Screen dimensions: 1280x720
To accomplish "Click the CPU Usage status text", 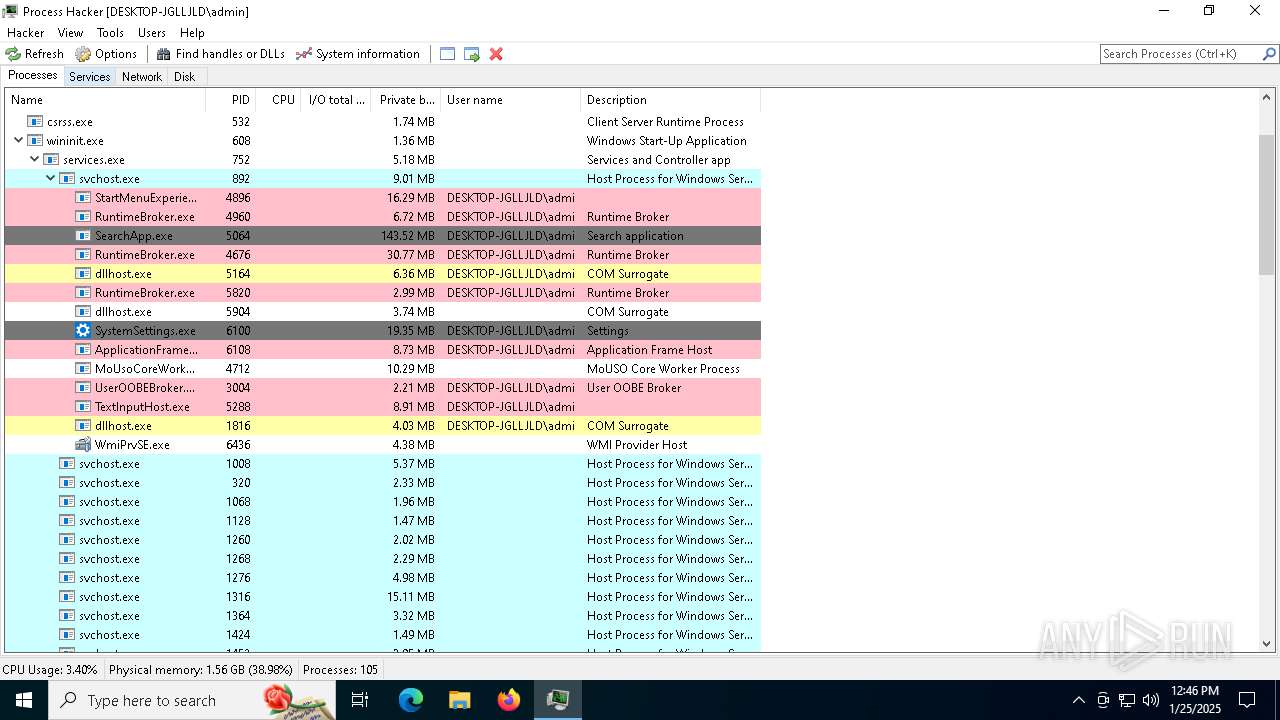I will point(51,670).
